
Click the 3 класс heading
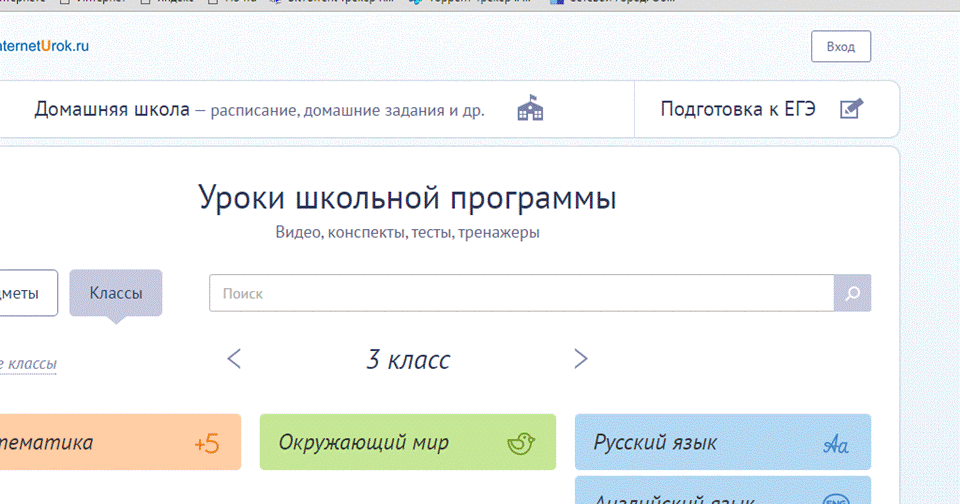click(408, 359)
